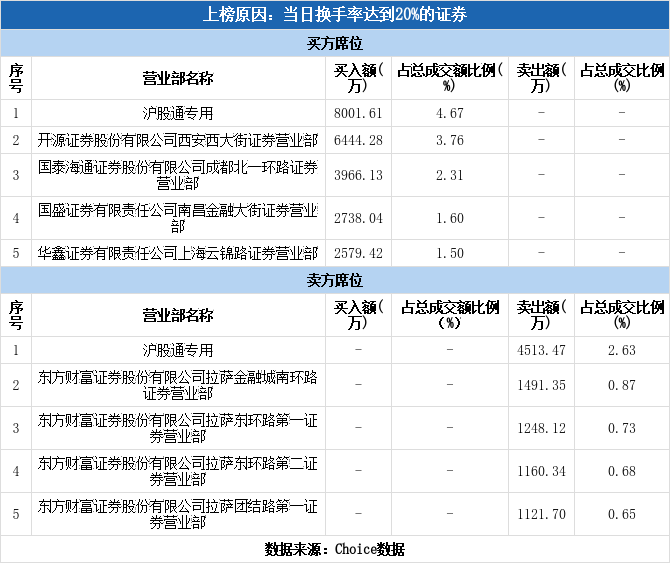Click the percentage 0.65
Image resolution: width=670 pixels, height=563 pixels.
click(622, 514)
